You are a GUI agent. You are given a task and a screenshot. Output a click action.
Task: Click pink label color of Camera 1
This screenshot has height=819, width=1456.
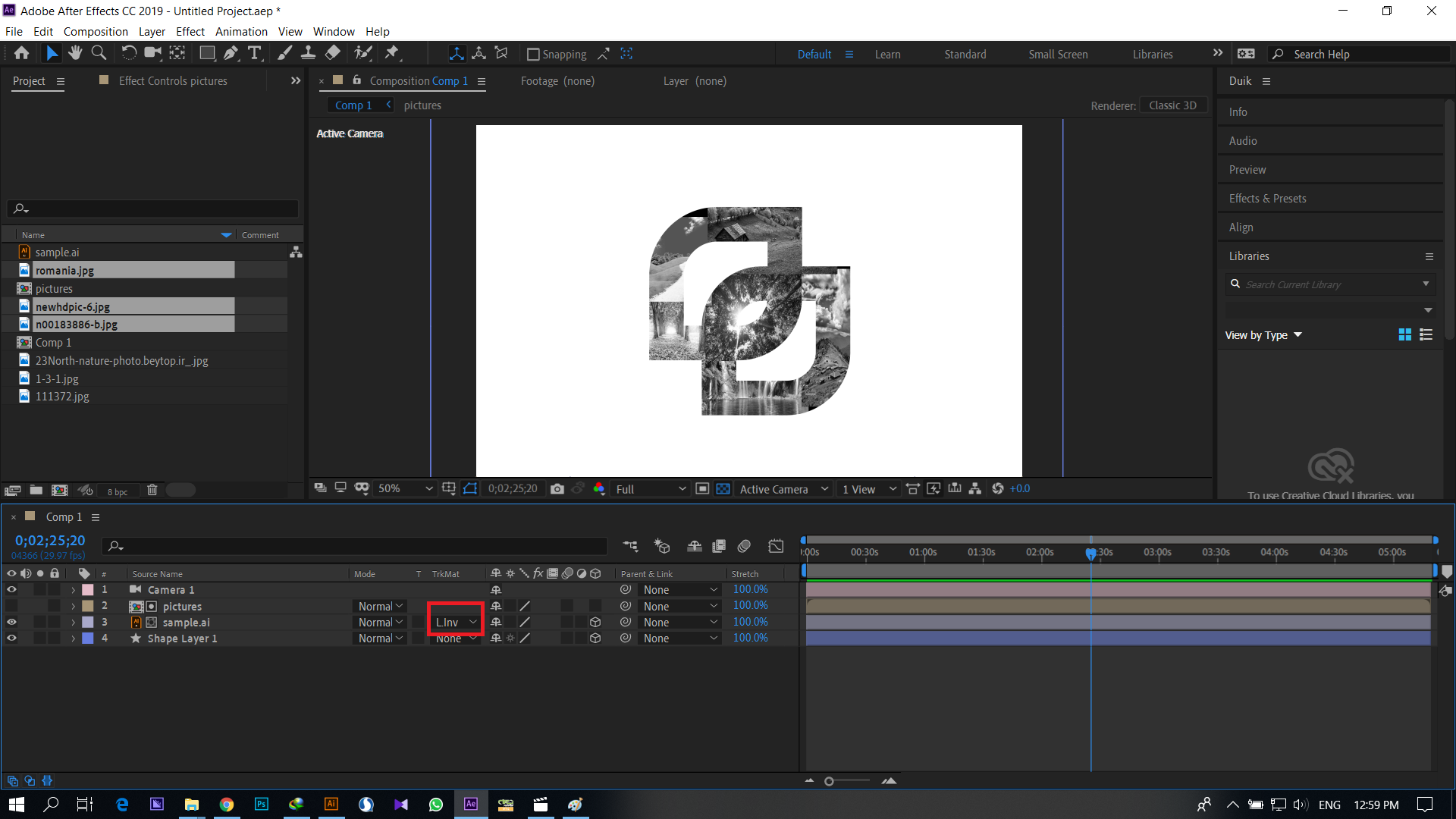(88, 590)
